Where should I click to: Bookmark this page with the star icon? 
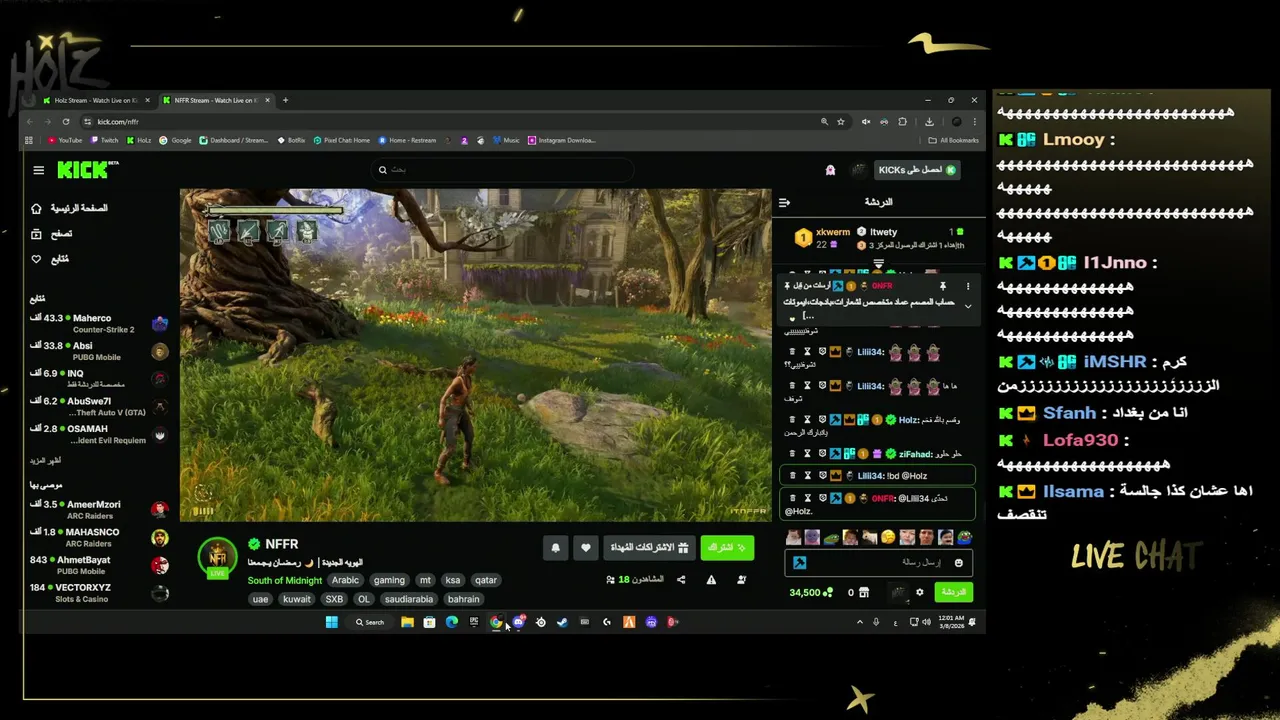point(841,121)
